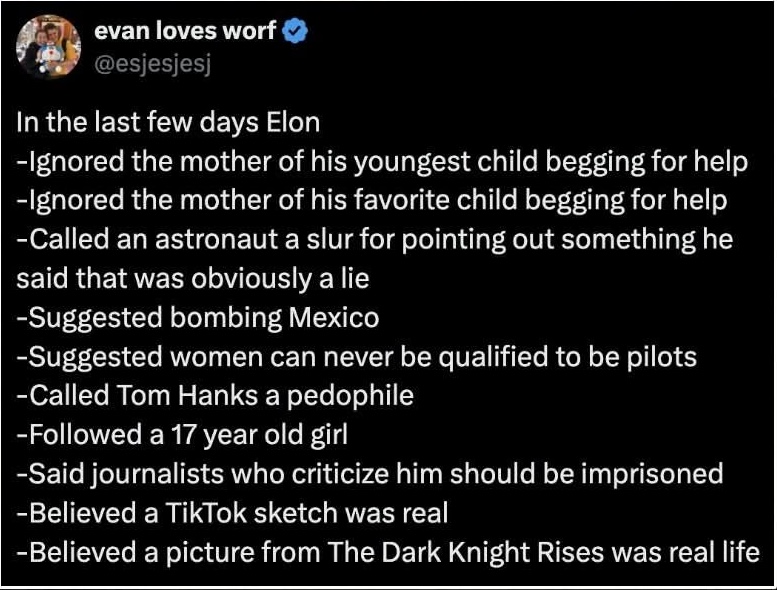Click the word 'TikTok' in the tweet
The width and height of the screenshot is (777, 590).
point(206,513)
